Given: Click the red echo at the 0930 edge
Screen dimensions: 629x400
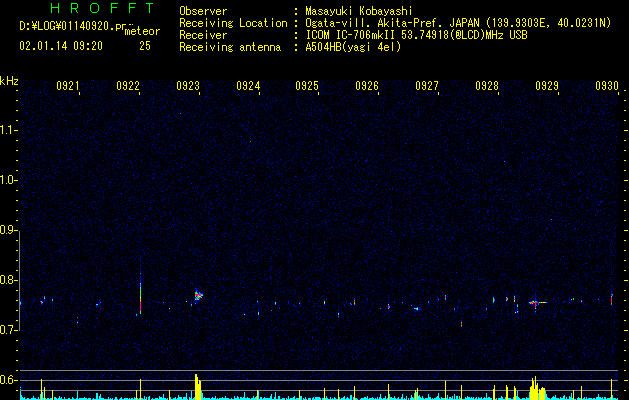Looking at the screenshot, I should 611,299.
